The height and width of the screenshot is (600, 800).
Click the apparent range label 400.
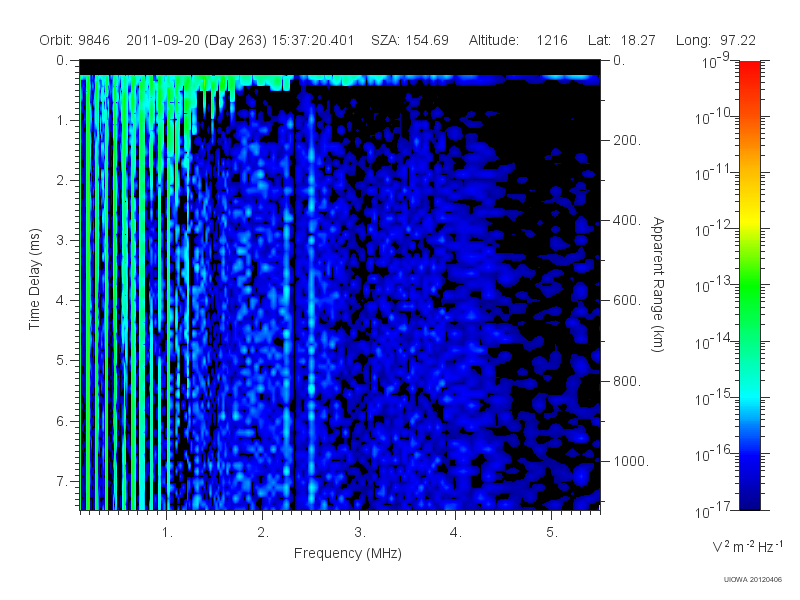point(627,220)
